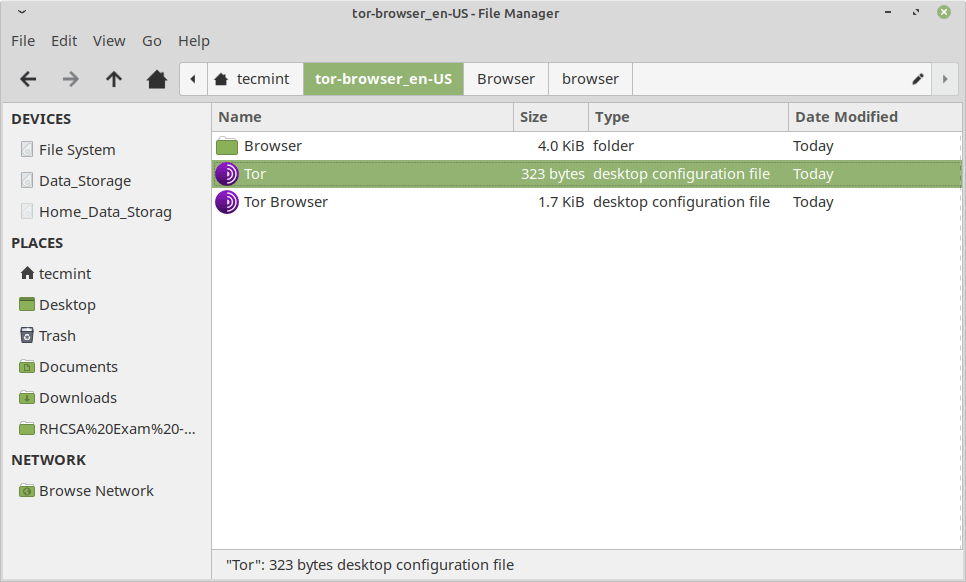Click the Downloads folder icon in sidebar
Viewport: 966px width, 582px height.
pos(26,397)
